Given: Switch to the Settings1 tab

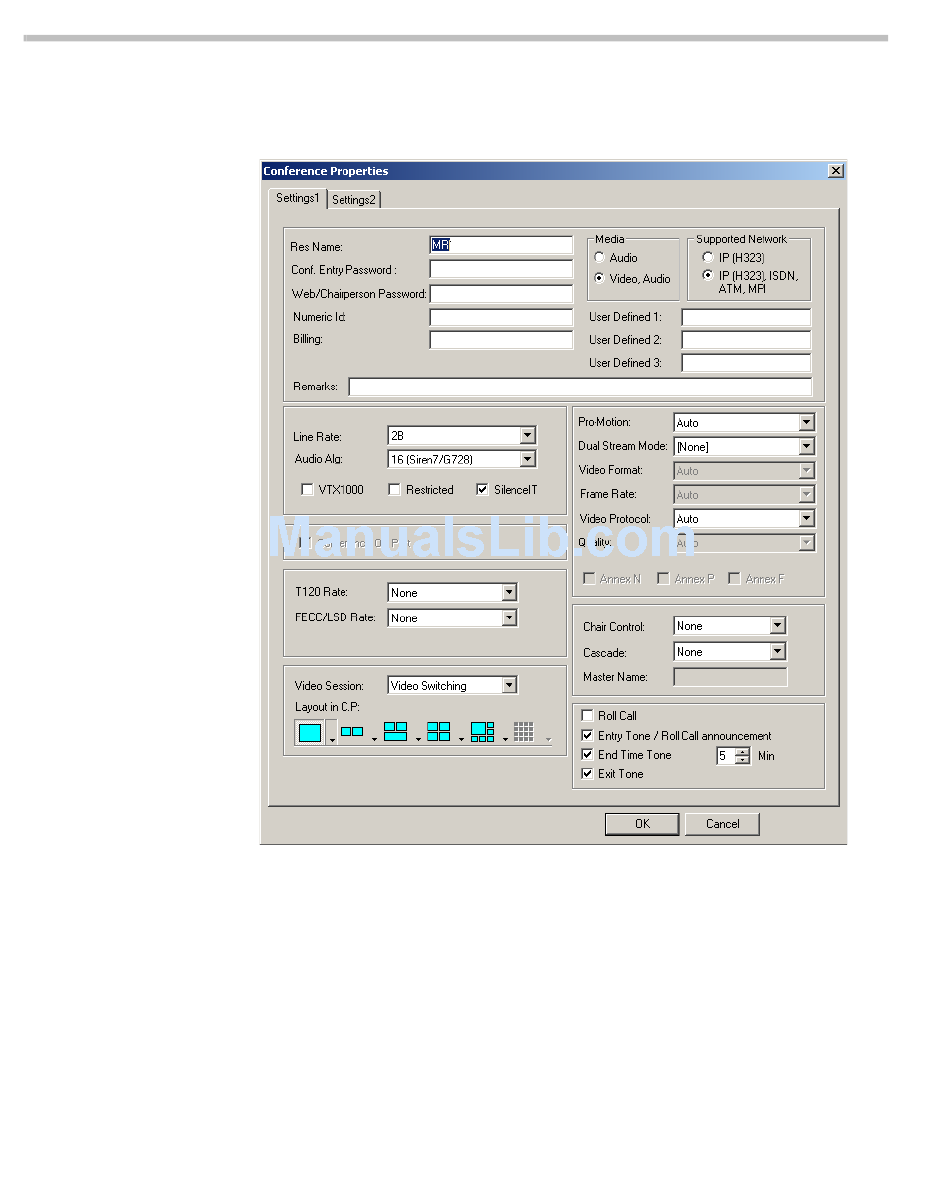Looking at the screenshot, I should [x=297, y=198].
